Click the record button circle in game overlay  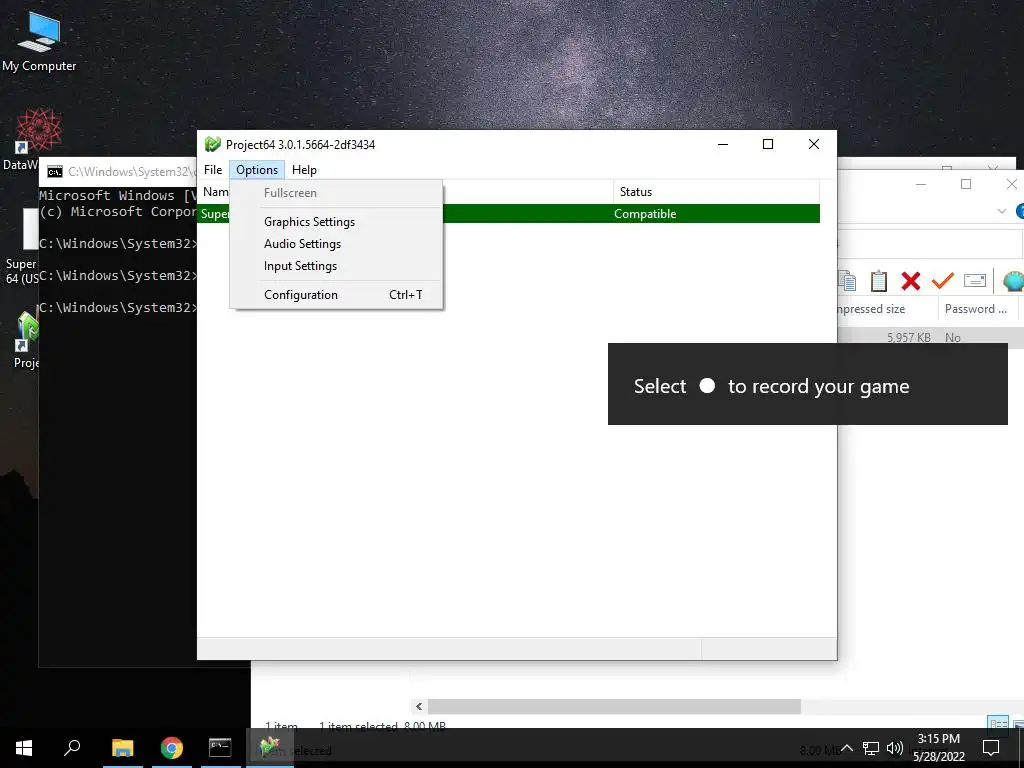coord(707,385)
